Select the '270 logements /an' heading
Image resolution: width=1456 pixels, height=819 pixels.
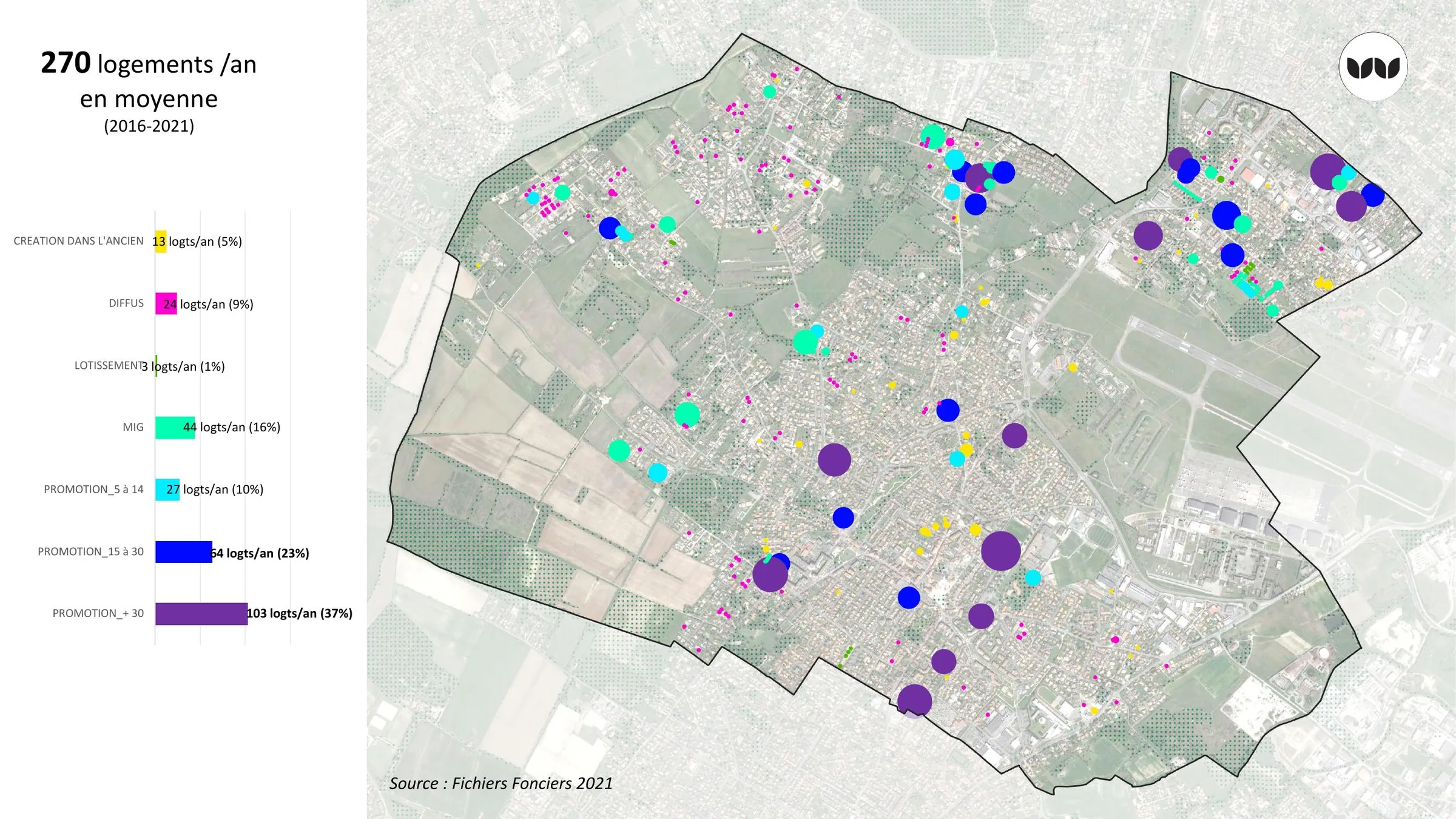(149, 64)
